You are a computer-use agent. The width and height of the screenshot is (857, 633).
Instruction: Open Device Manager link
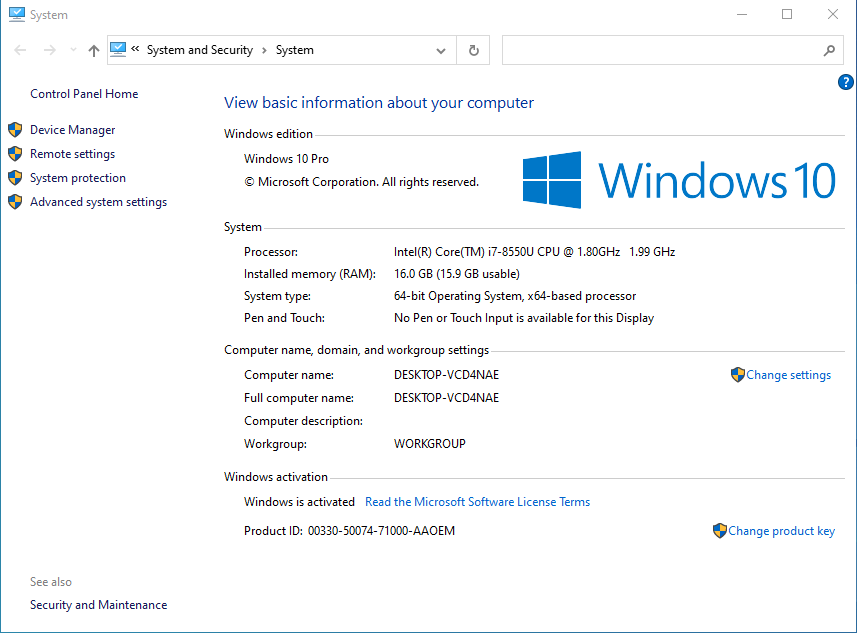(x=73, y=130)
